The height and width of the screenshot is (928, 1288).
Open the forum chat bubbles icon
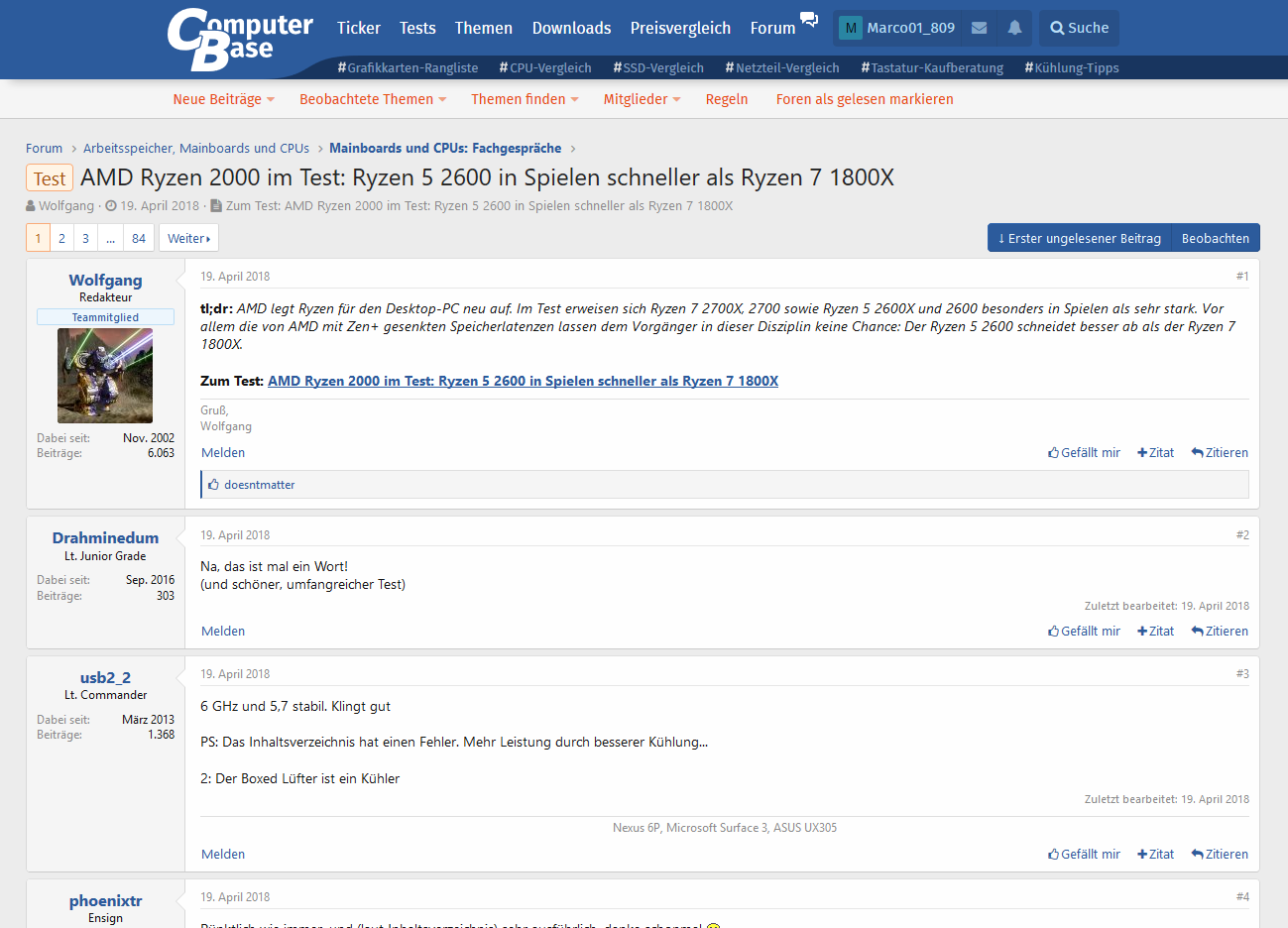tap(809, 20)
